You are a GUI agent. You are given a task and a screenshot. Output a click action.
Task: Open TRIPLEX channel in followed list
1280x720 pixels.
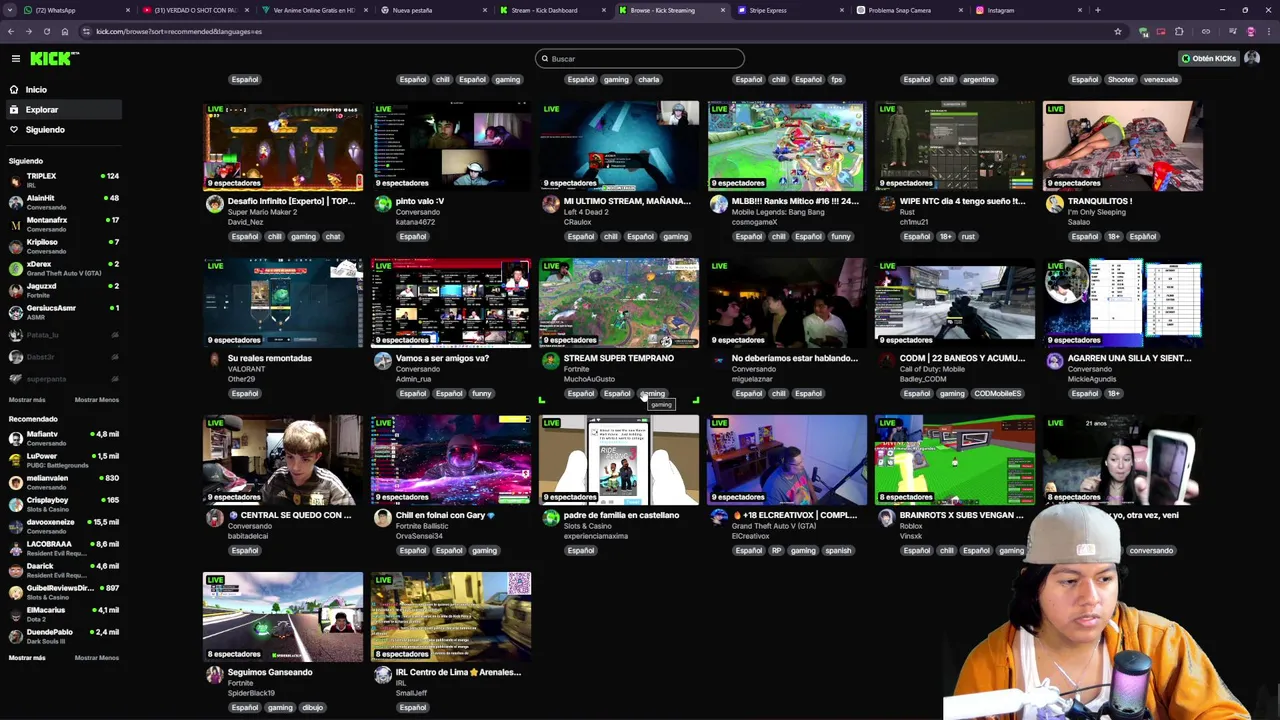pyautogui.click(x=62, y=180)
